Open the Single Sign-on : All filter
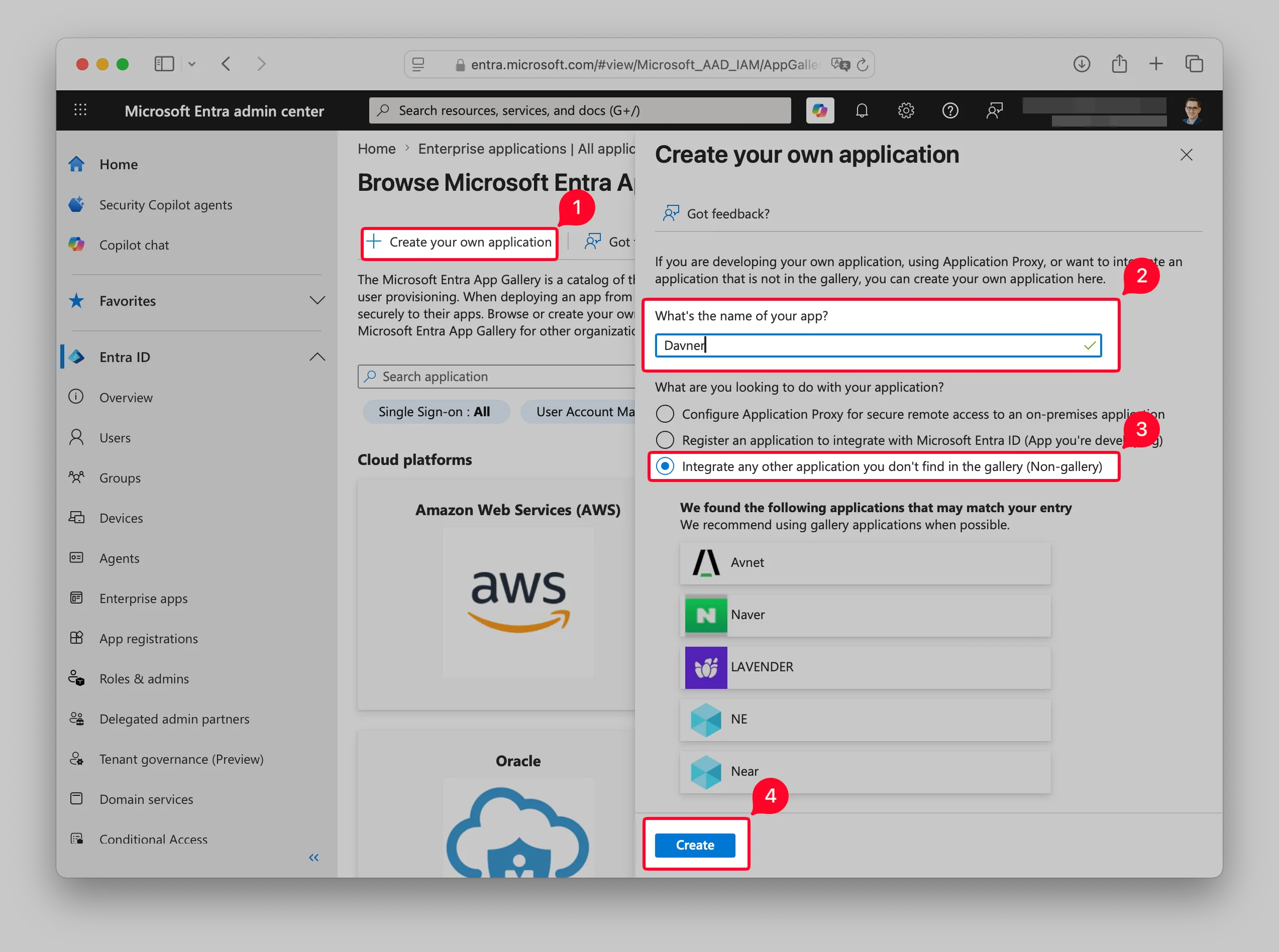Image resolution: width=1279 pixels, height=952 pixels. (x=436, y=411)
